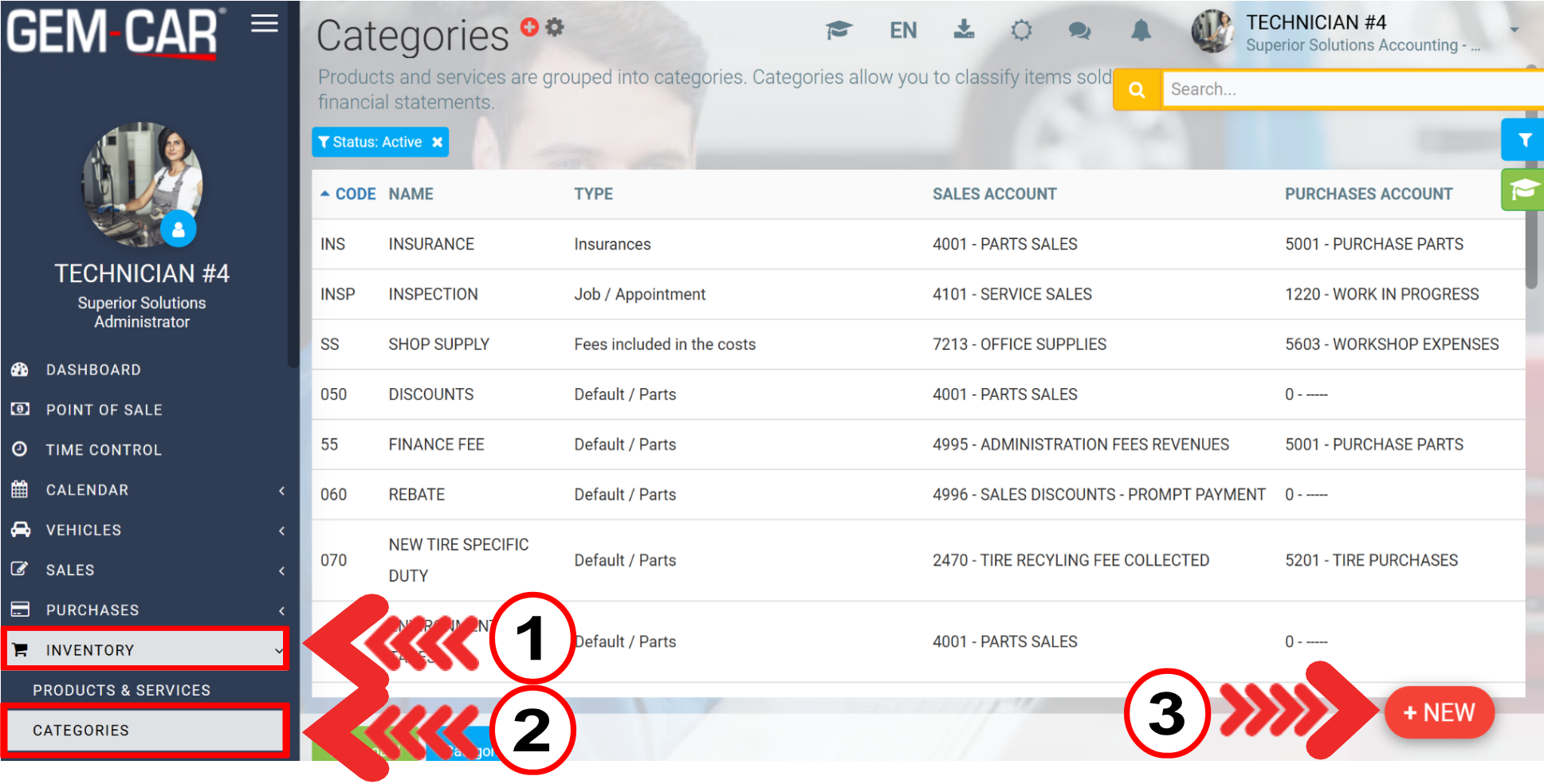Viewport: 1544px width, 784px height.
Task: Open the gear settings next to Categories
Action: [x=555, y=27]
